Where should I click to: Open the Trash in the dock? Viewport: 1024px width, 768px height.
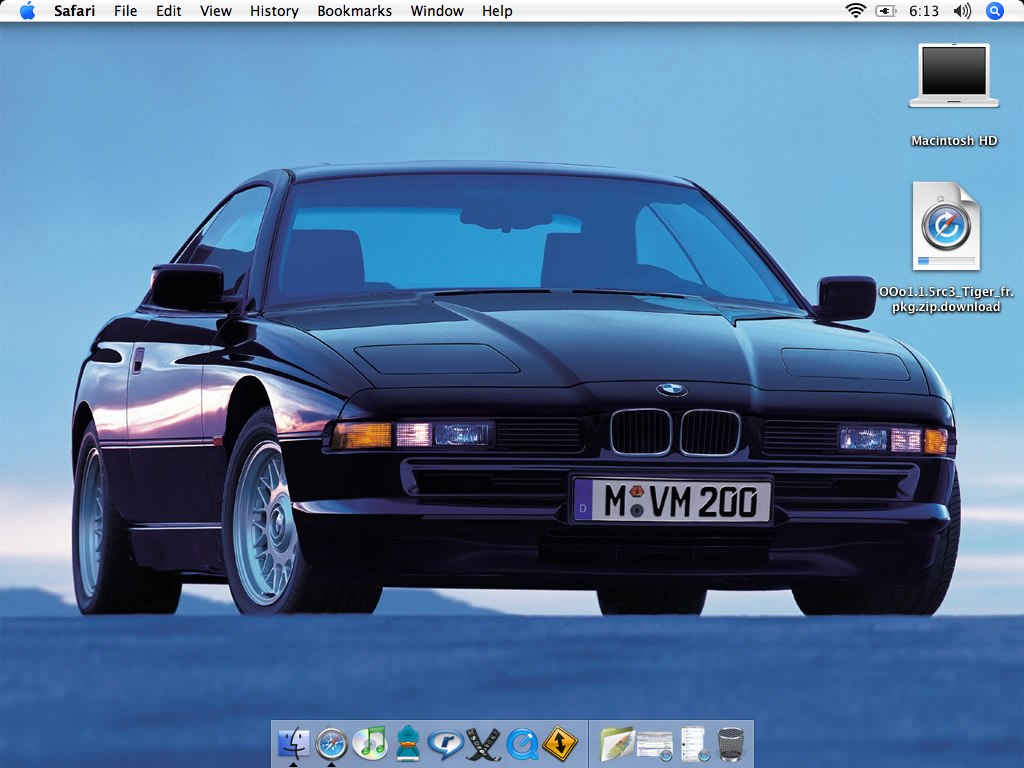coord(732,743)
